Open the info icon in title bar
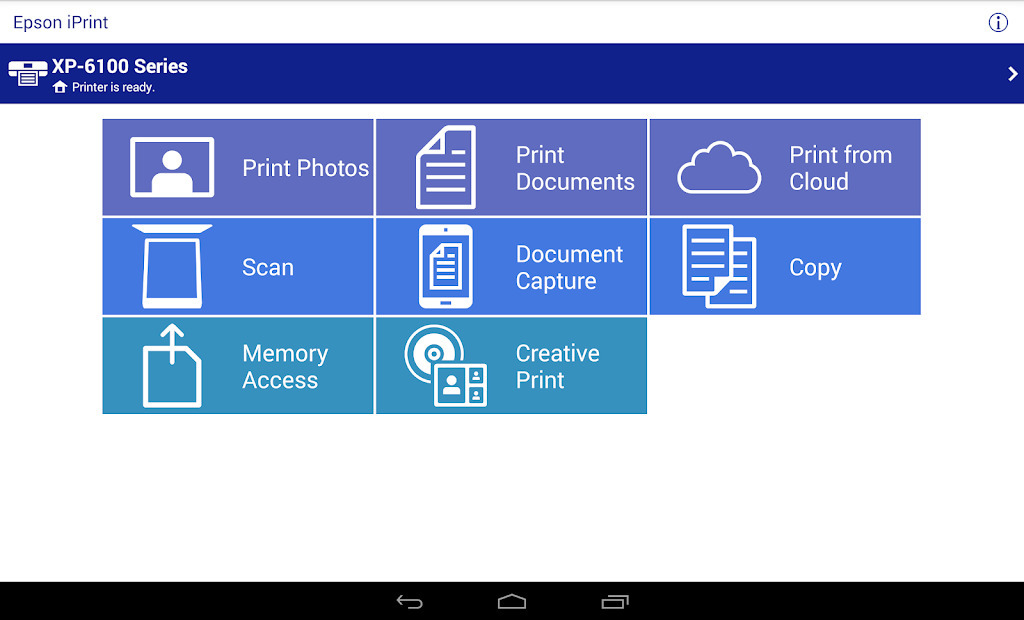1024x620 pixels. pos(997,22)
